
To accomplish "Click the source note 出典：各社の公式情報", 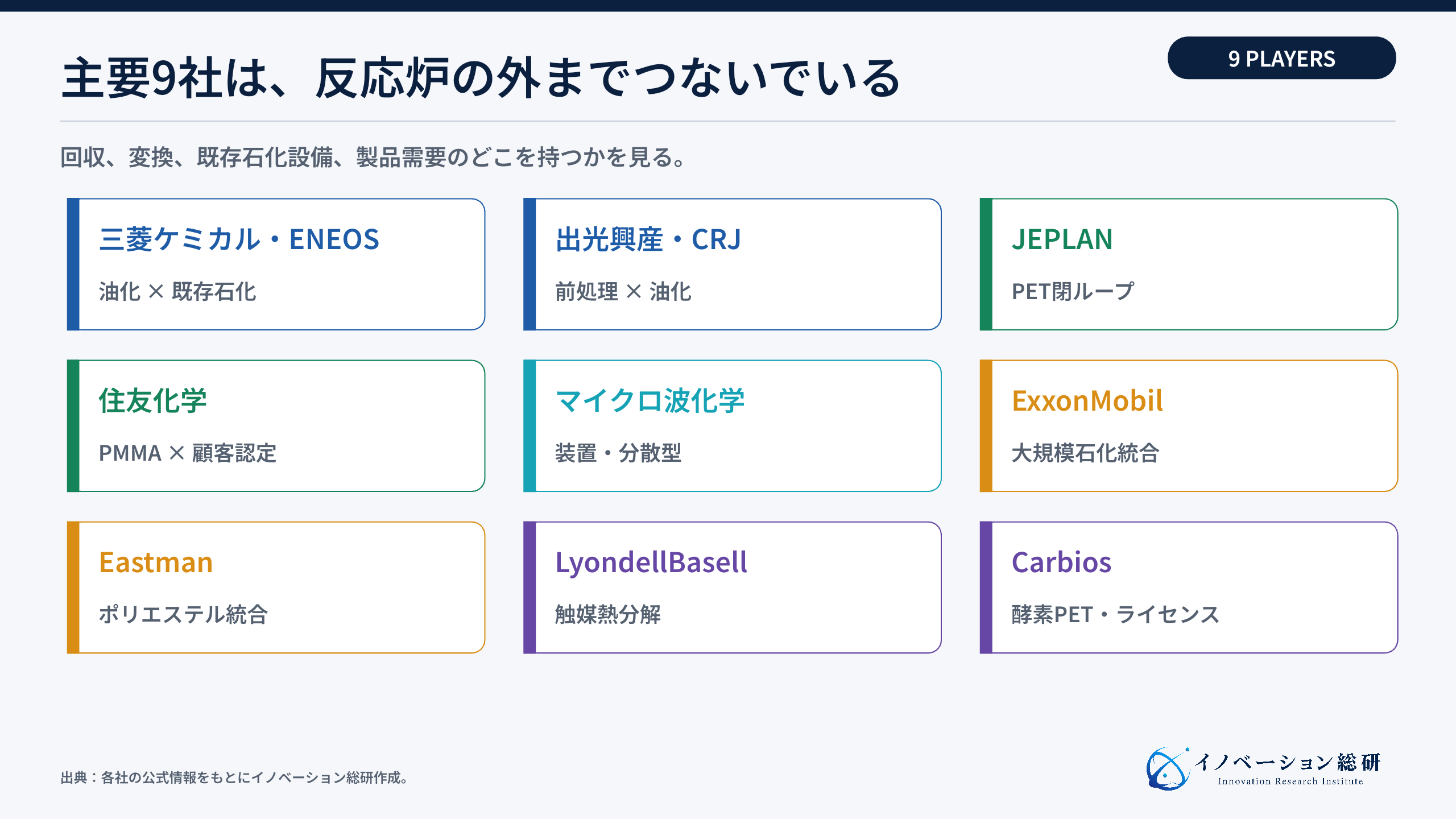I will [x=234, y=777].
